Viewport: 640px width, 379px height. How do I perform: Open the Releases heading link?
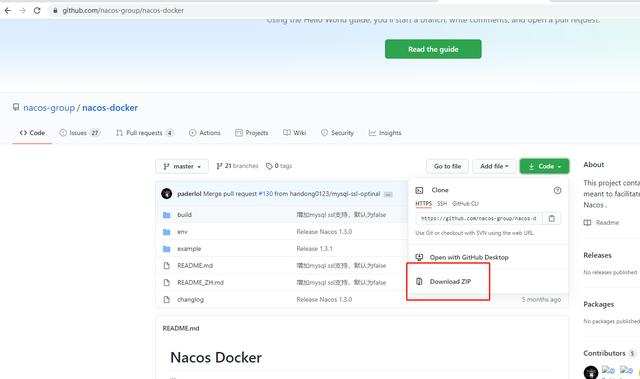(x=597, y=255)
